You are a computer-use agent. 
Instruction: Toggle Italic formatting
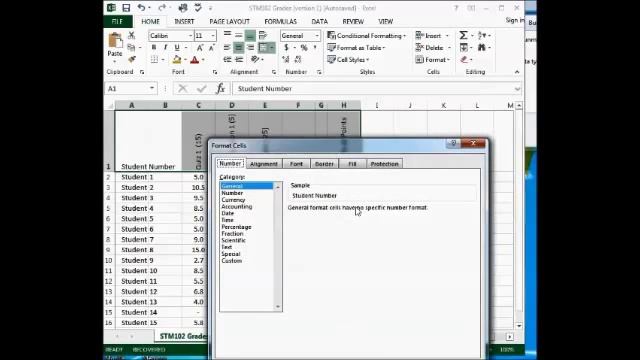coord(165,48)
